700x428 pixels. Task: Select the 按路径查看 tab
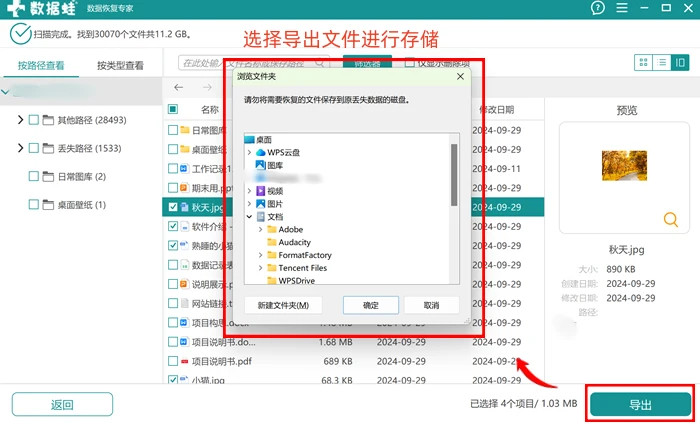point(41,66)
